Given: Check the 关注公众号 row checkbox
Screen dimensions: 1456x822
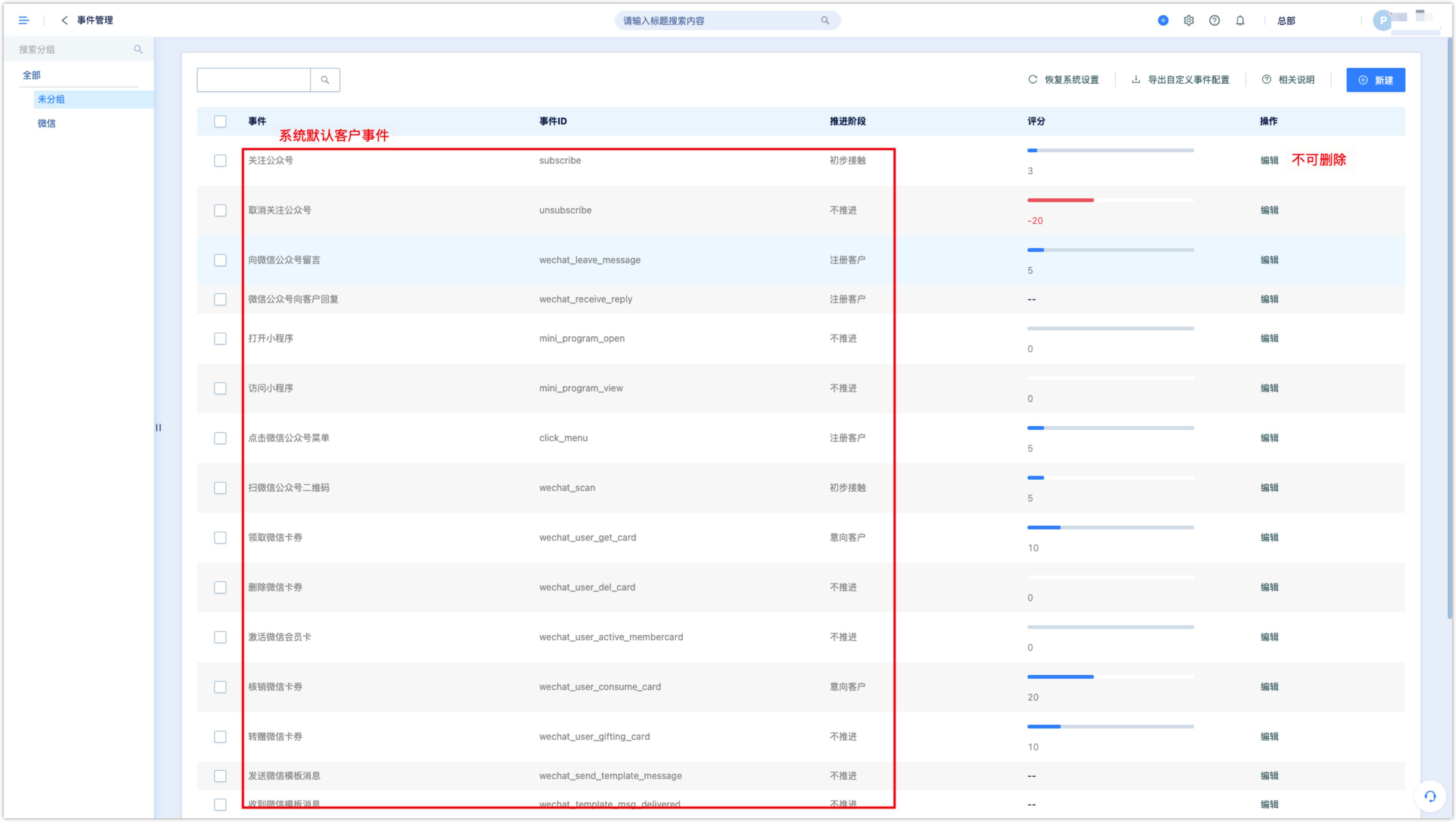Looking at the screenshot, I should (x=220, y=161).
